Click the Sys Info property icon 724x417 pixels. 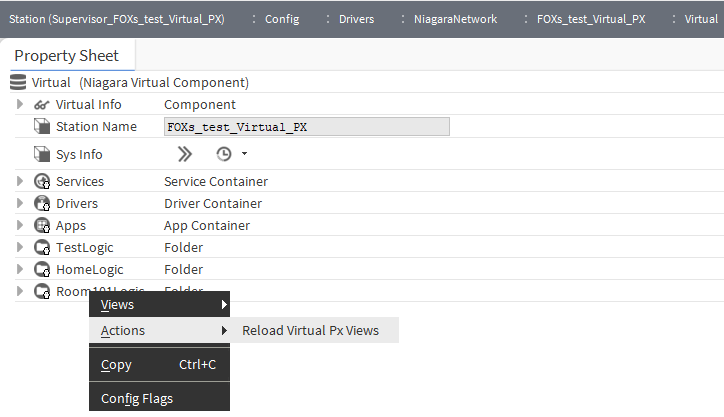(42, 154)
